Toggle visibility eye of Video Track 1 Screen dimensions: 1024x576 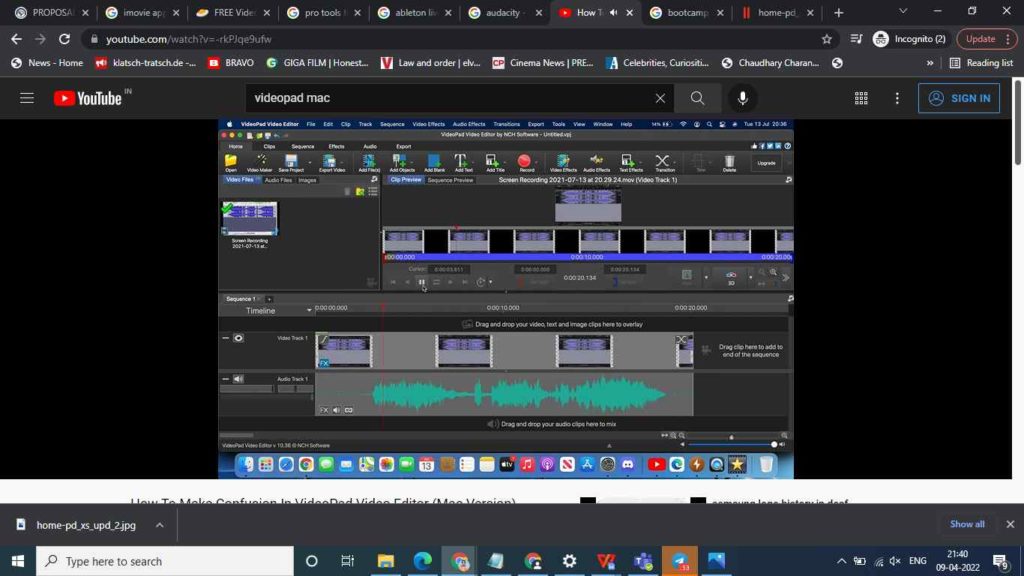pyautogui.click(x=238, y=338)
